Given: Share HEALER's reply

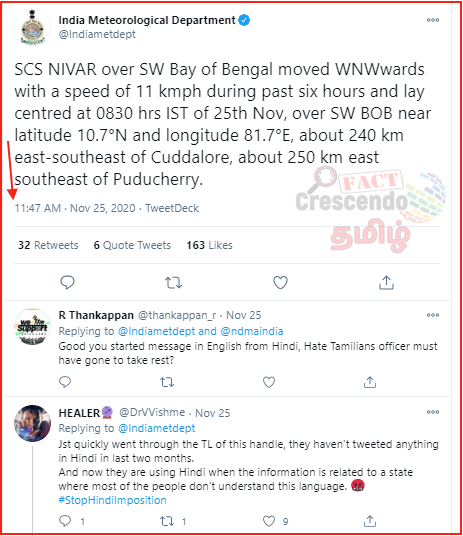Looking at the screenshot, I should coord(370,521).
